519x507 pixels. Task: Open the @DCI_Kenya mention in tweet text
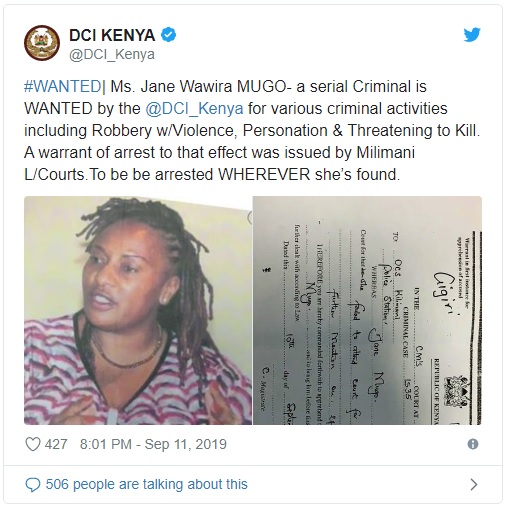pos(194,108)
